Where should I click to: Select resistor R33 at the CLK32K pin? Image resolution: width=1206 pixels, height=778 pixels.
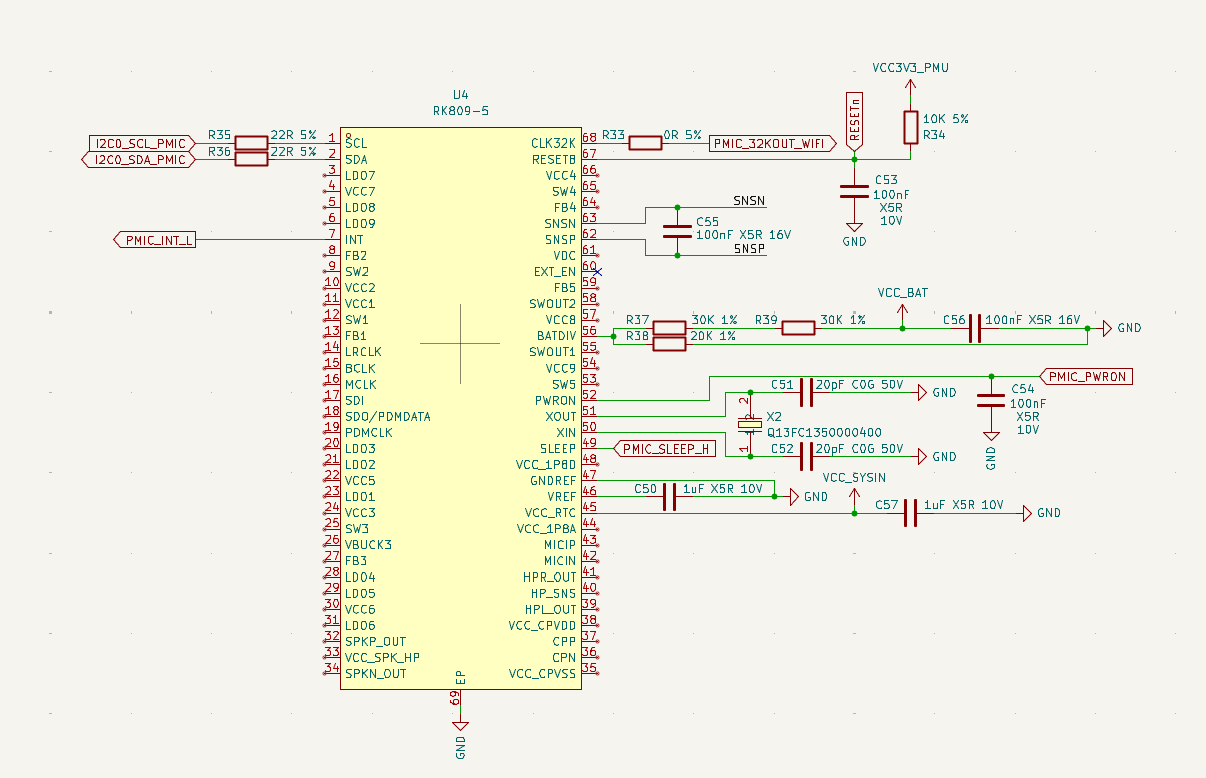click(x=645, y=143)
